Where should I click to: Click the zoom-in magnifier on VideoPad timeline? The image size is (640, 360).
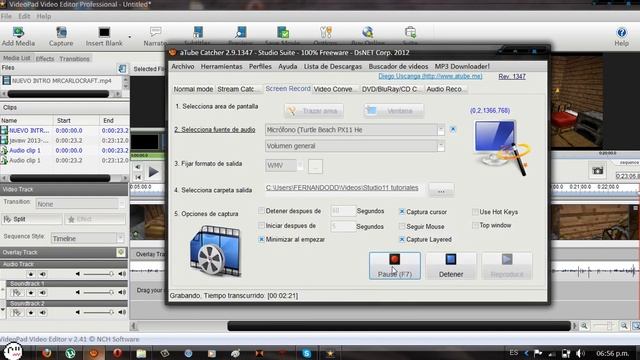point(624,326)
